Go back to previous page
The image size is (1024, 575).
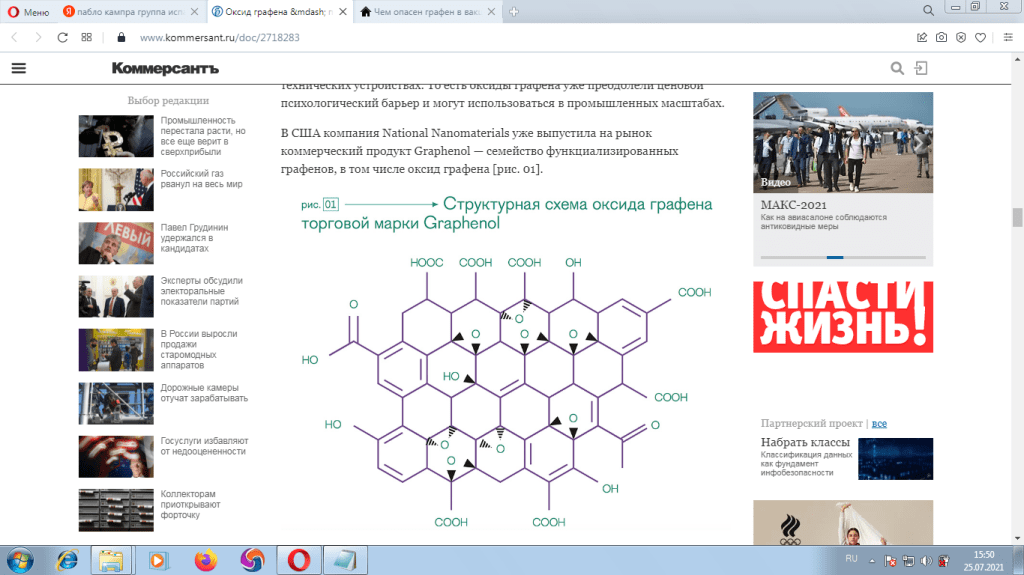14,37
